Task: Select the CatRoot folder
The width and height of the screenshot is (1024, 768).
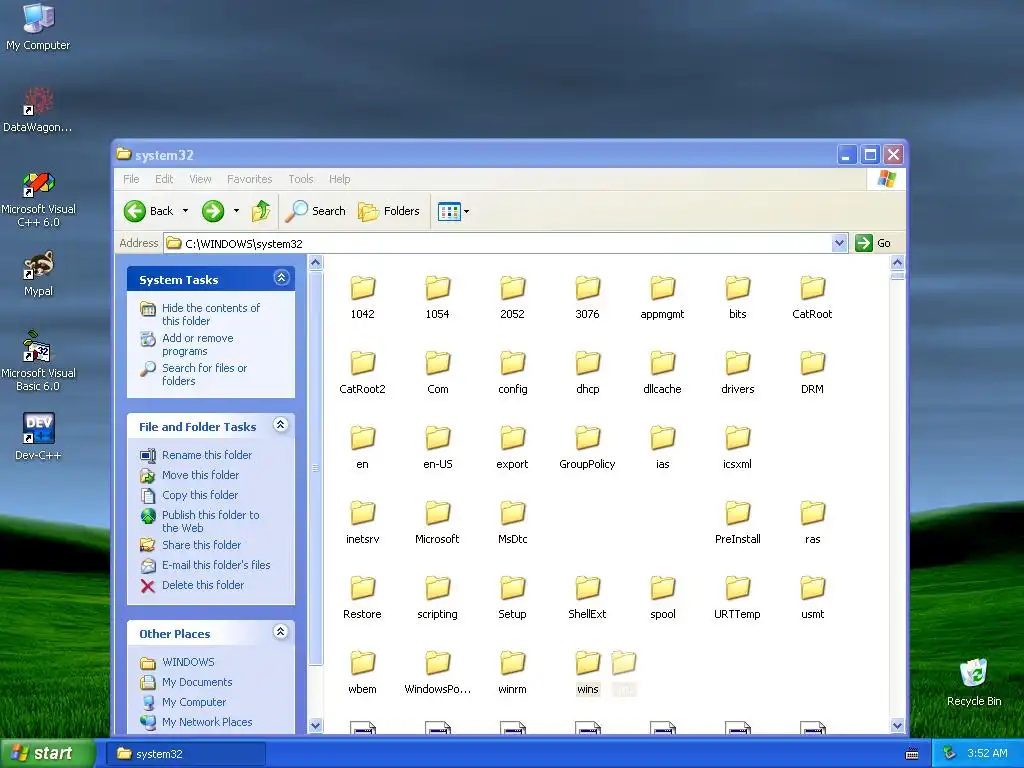Action: pos(812,297)
